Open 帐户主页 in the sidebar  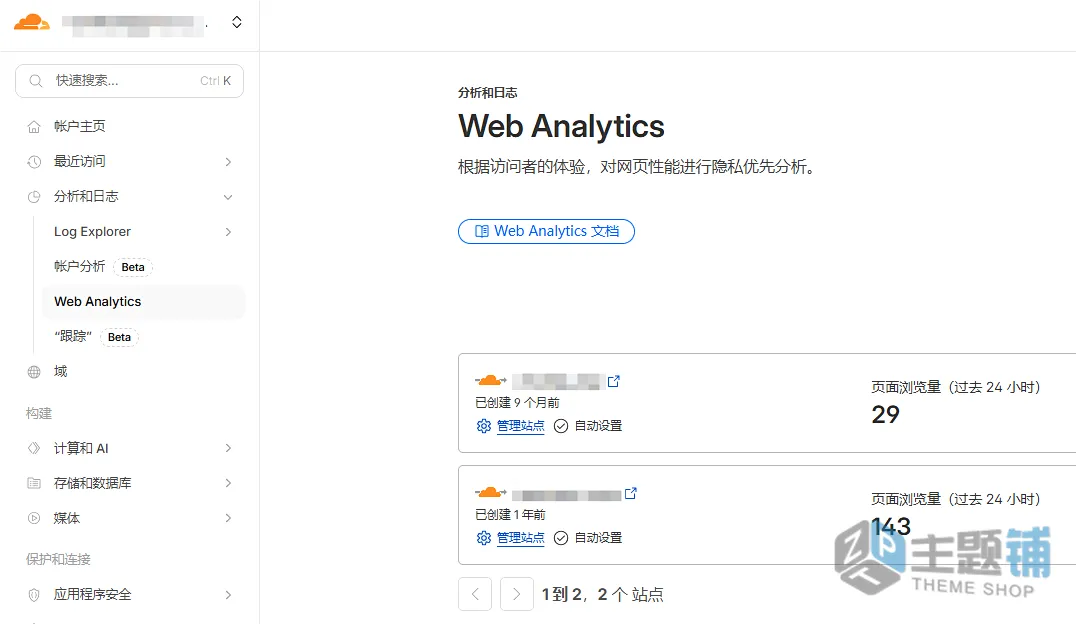click(80, 126)
